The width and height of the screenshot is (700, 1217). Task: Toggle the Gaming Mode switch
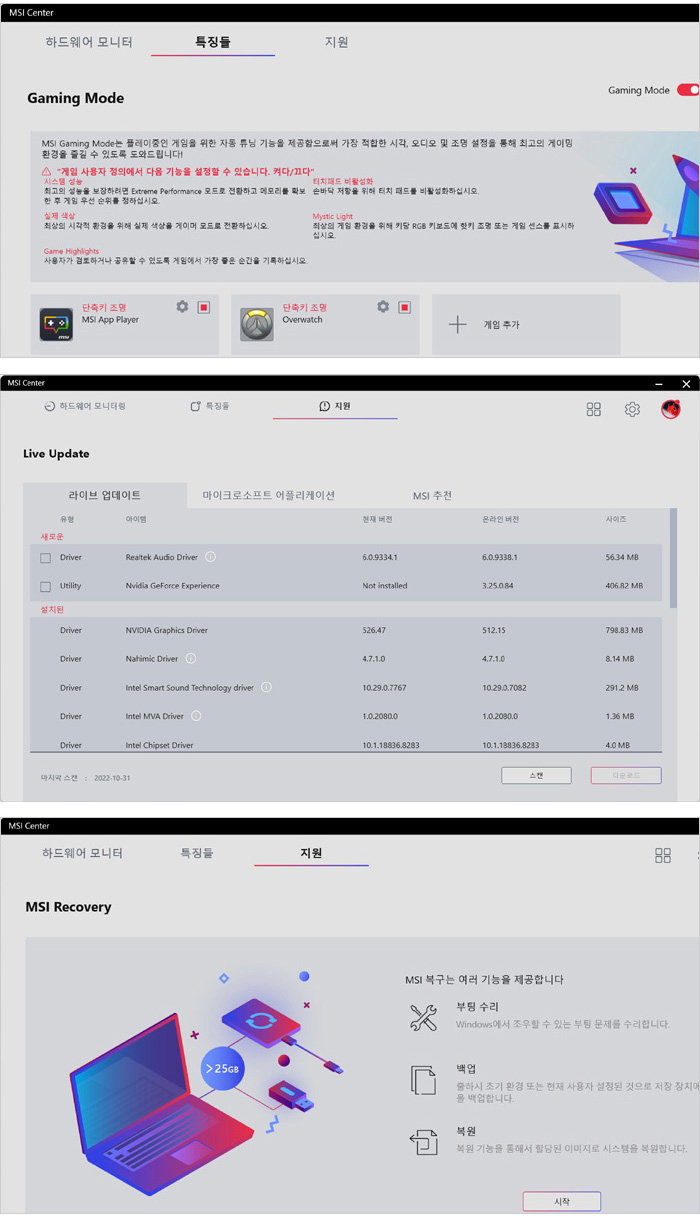688,90
